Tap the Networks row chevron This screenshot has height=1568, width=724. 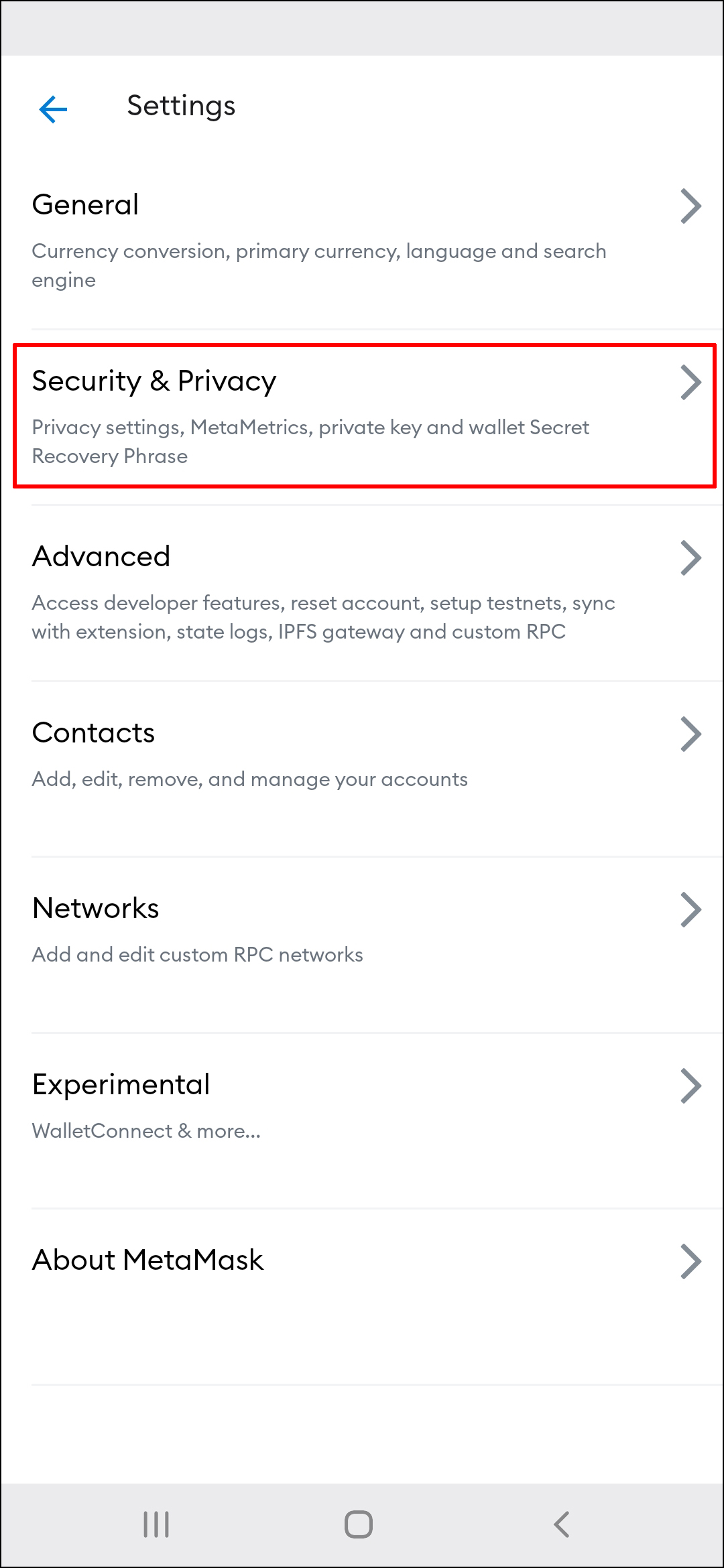click(690, 909)
